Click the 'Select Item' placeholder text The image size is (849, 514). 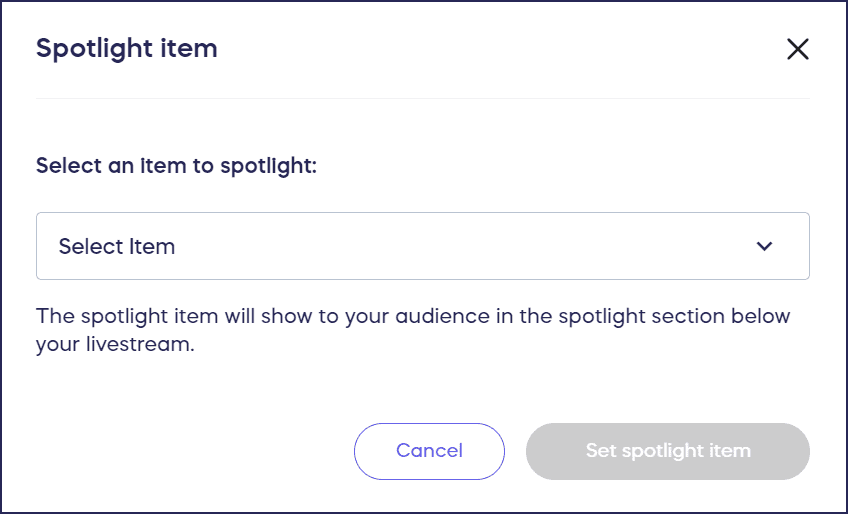[117, 246]
